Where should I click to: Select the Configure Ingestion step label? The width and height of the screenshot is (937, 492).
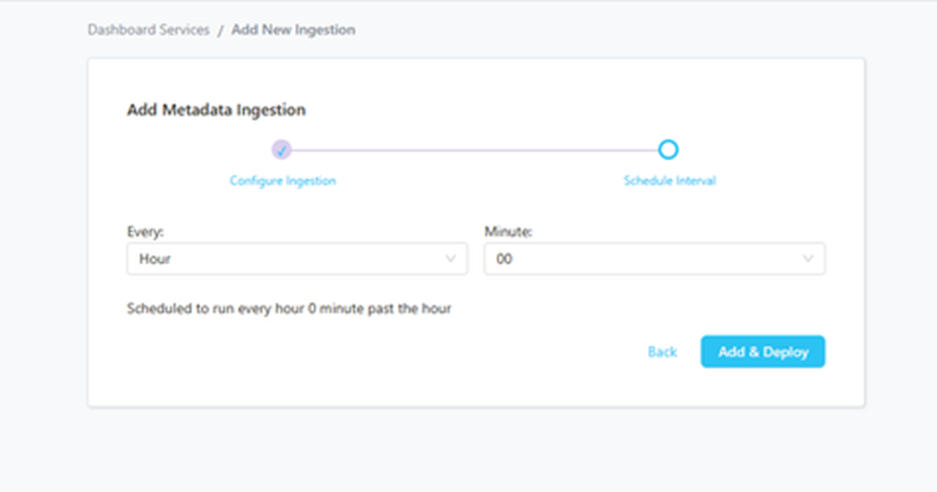(x=283, y=181)
